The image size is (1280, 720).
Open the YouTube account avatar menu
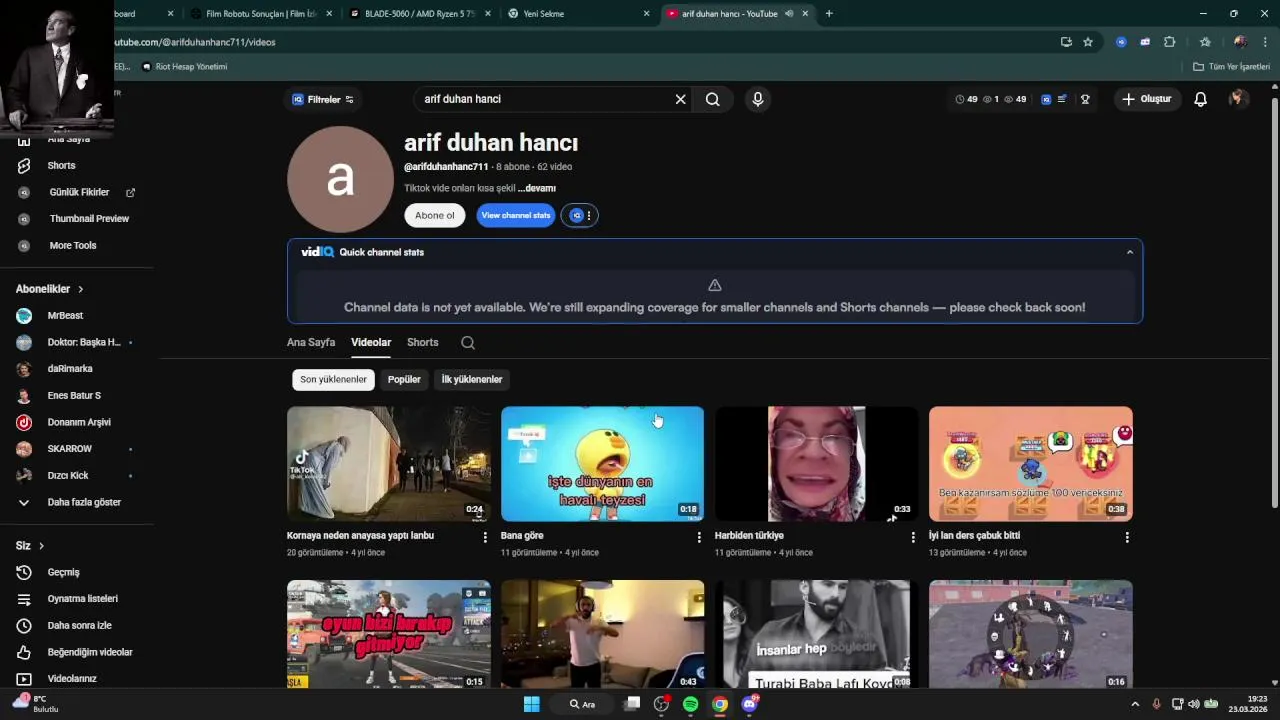pyautogui.click(x=1237, y=98)
